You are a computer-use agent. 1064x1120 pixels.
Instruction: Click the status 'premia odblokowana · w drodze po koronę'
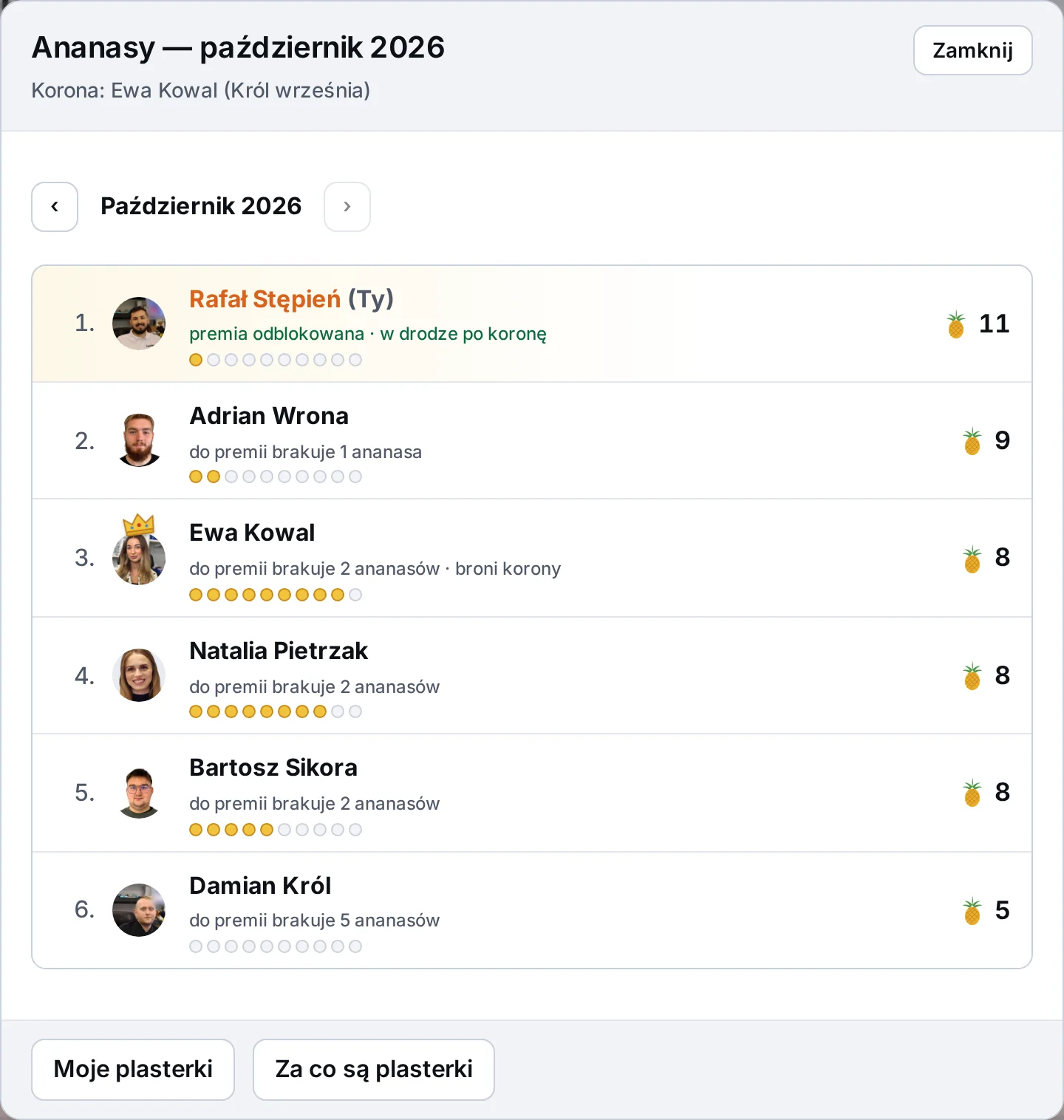[x=368, y=334]
